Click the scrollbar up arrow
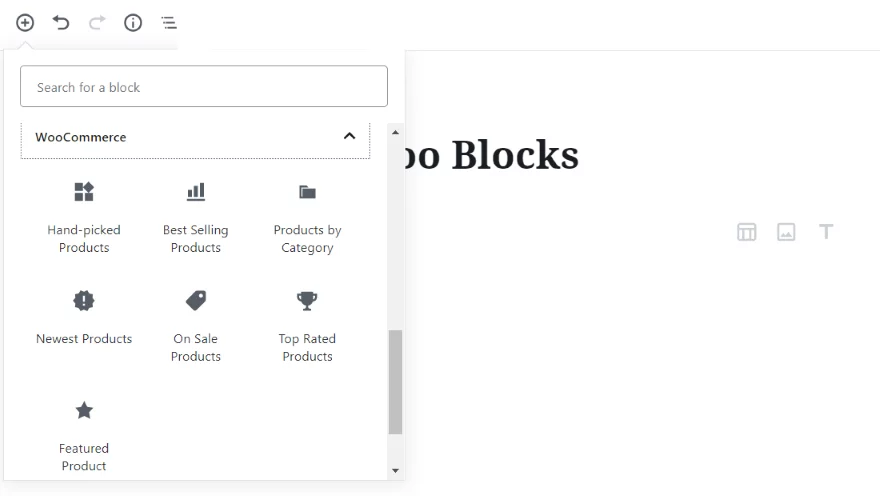Screen dimensions: 880x496 tap(395, 132)
